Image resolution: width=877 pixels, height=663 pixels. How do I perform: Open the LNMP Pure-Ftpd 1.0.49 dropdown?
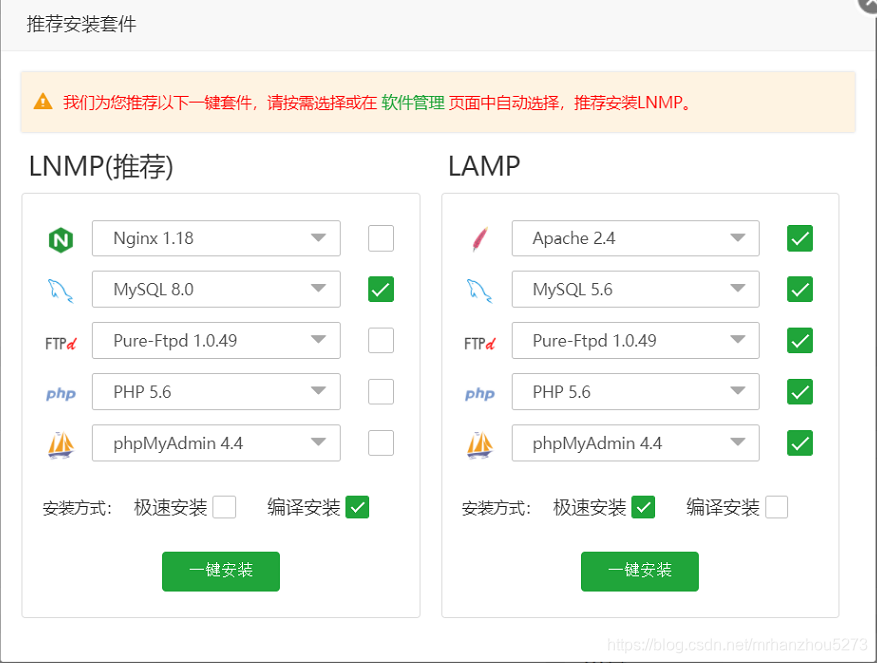[216, 340]
